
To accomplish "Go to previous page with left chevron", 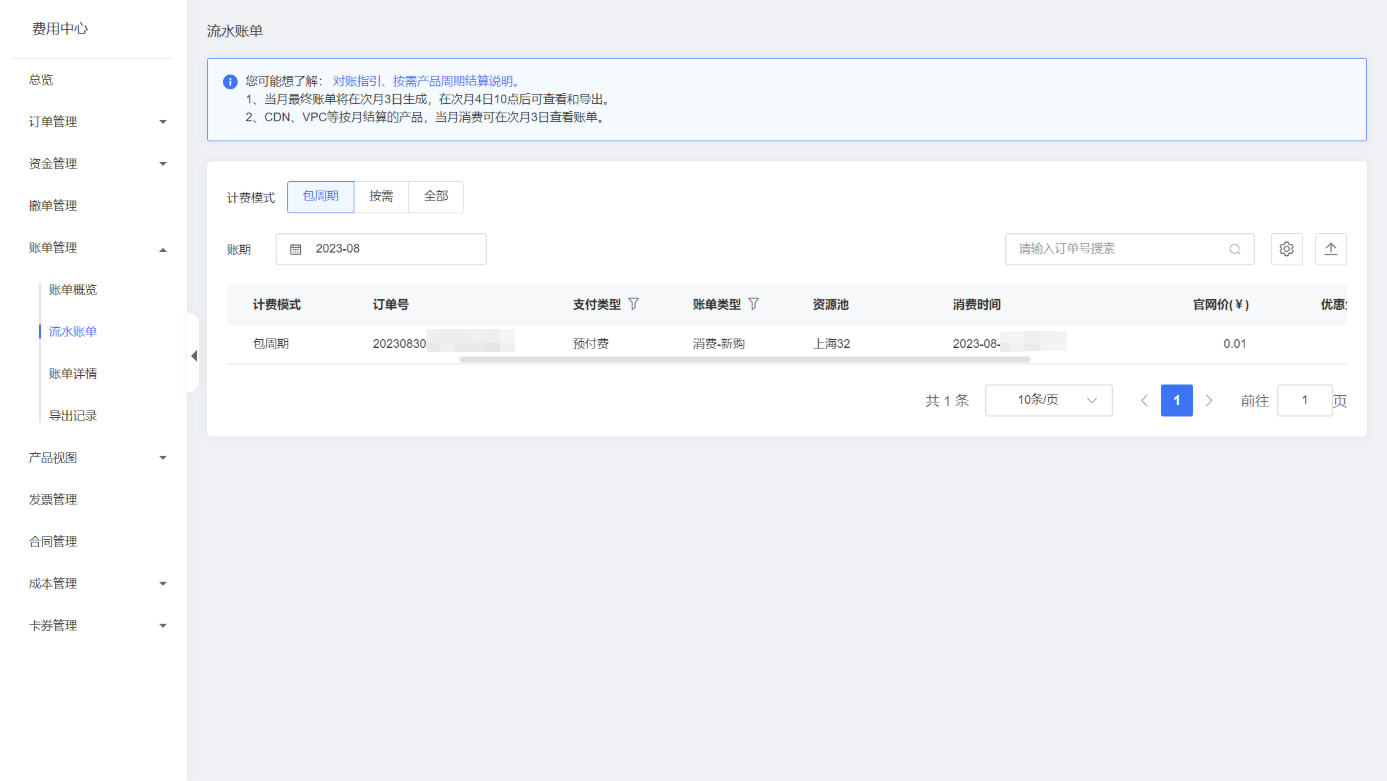I will pos(1144,401).
